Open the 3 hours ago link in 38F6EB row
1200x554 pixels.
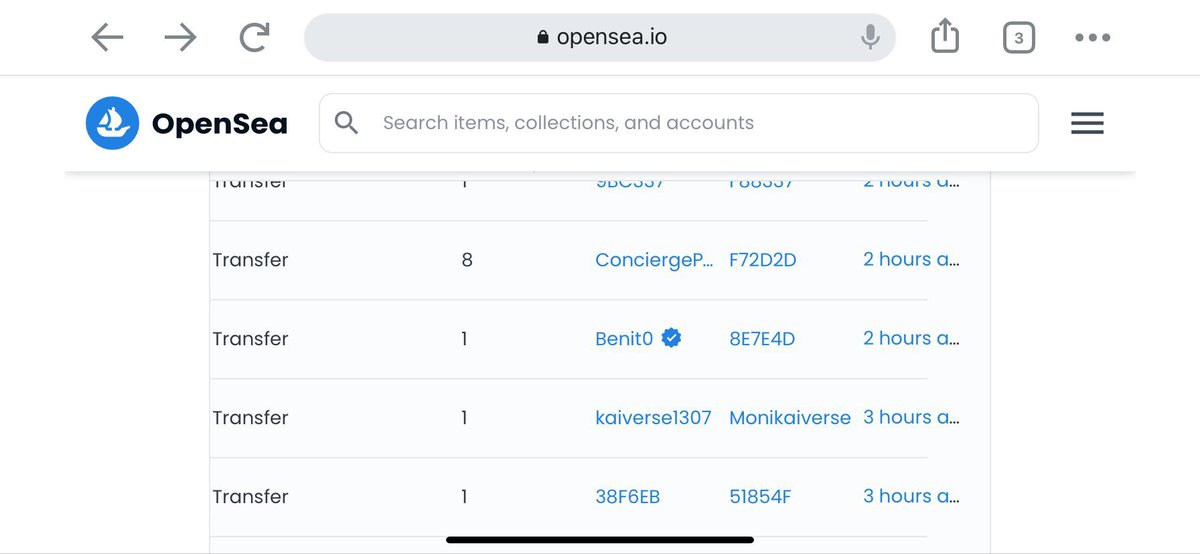tap(911, 496)
